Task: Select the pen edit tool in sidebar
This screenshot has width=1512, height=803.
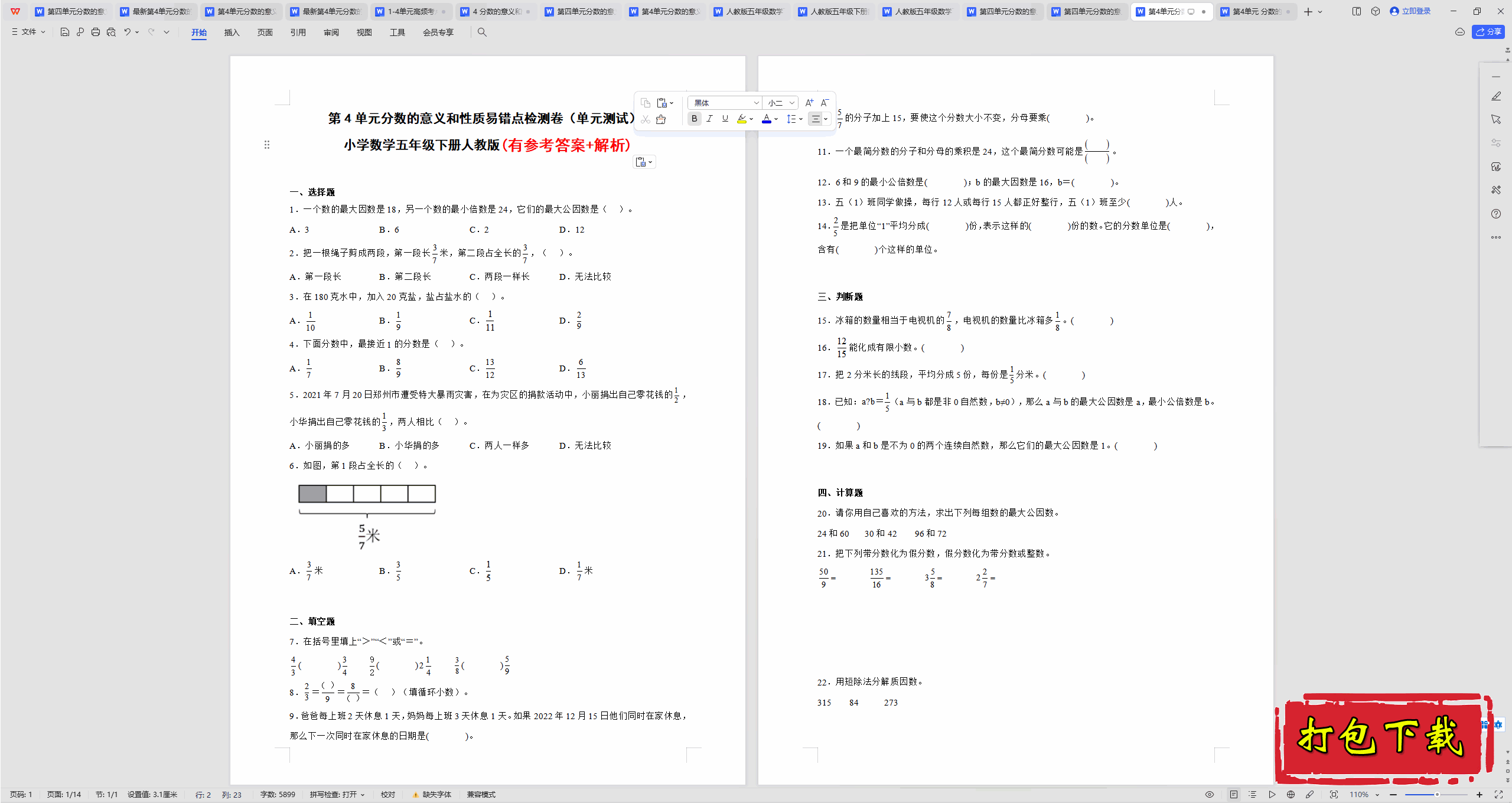Action: coord(1496,96)
